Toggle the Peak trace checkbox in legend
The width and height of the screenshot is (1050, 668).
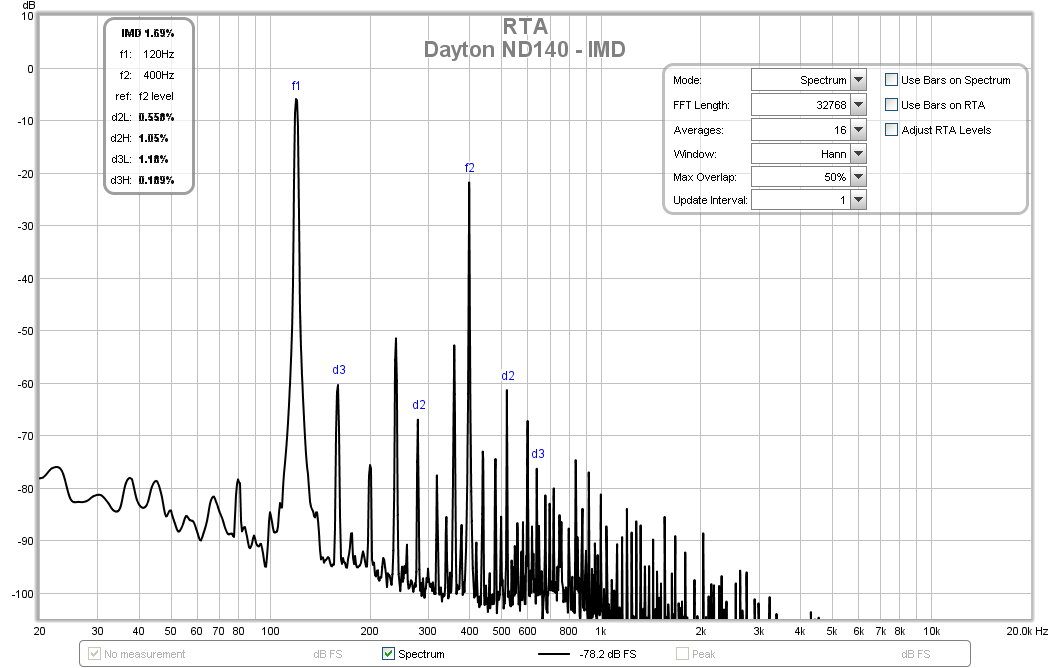[682, 654]
